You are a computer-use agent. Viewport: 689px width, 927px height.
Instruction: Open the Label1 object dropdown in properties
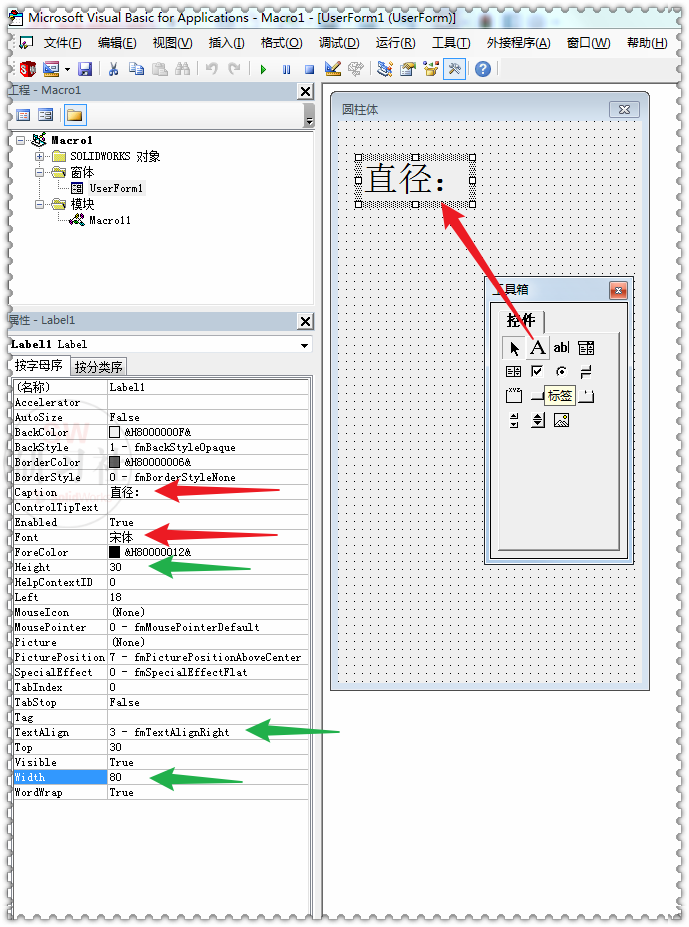(x=304, y=345)
